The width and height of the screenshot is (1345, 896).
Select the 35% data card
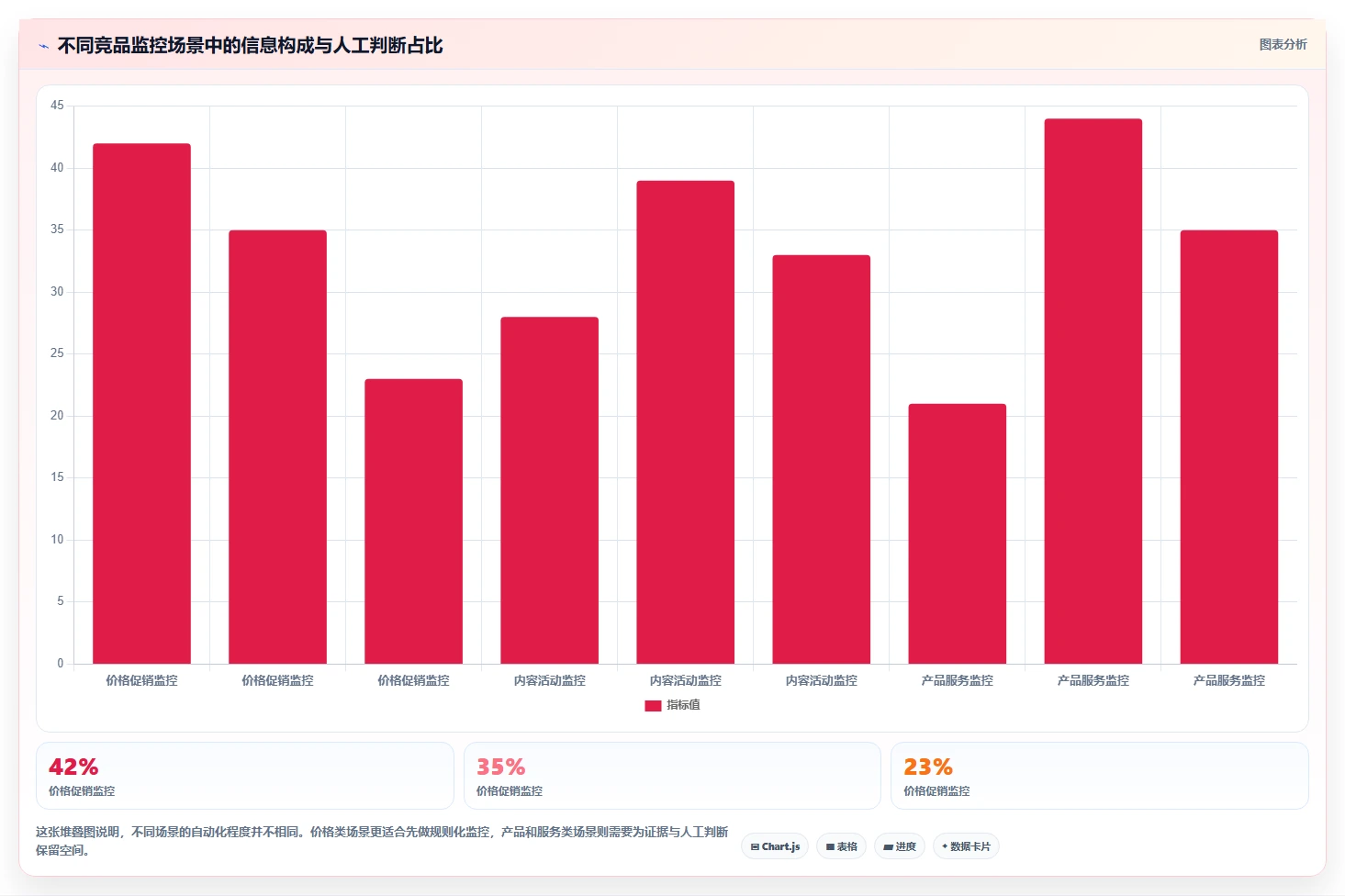click(x=672, y=776)
